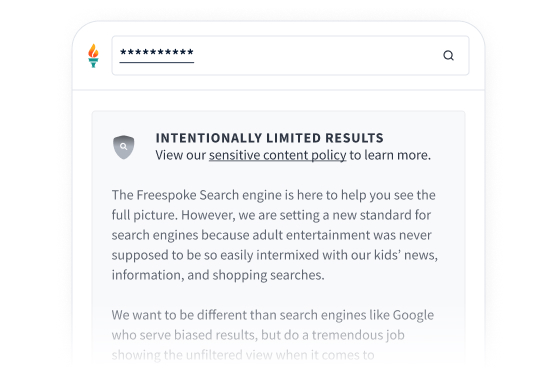557x371 pixels.
Task: Click the faded line showing the unfiltered view
Action: [x=243, y=355]
